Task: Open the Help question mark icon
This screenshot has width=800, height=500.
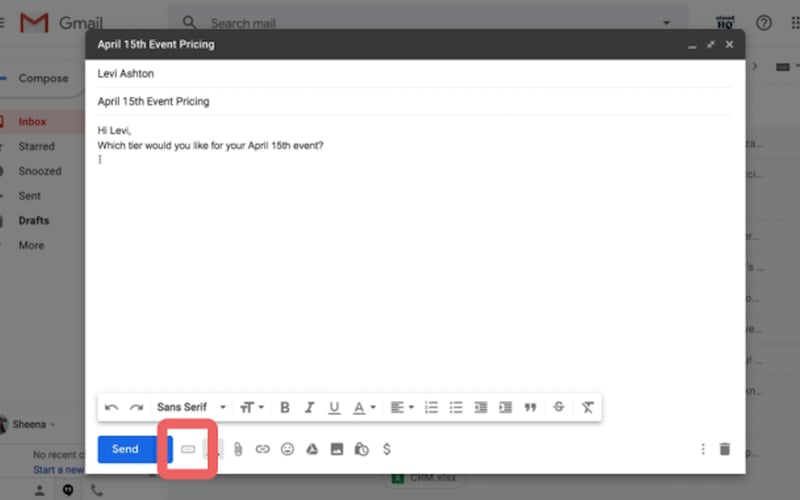Action: (764, 22)
